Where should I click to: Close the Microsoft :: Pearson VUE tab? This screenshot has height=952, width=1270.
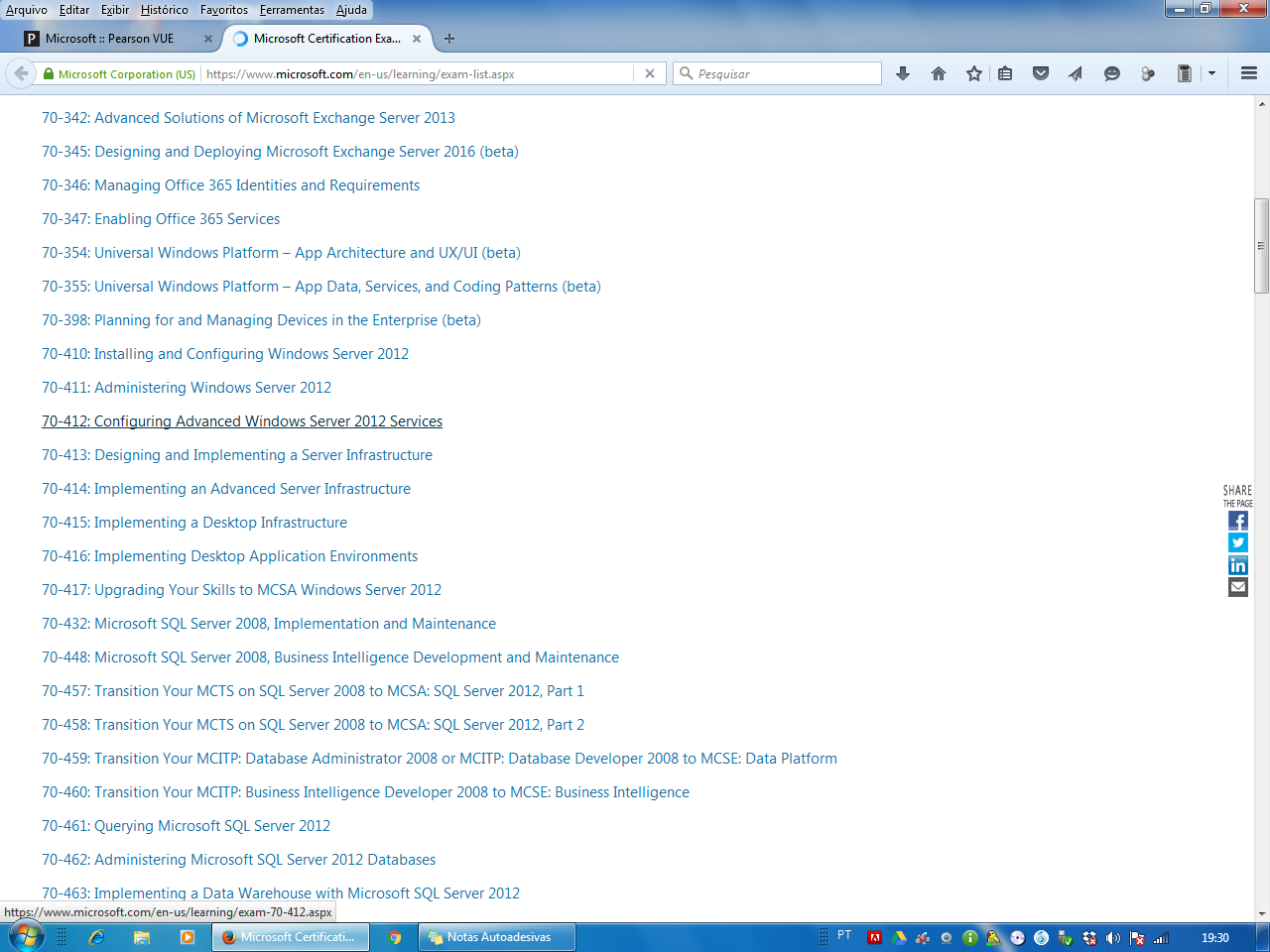208,39
